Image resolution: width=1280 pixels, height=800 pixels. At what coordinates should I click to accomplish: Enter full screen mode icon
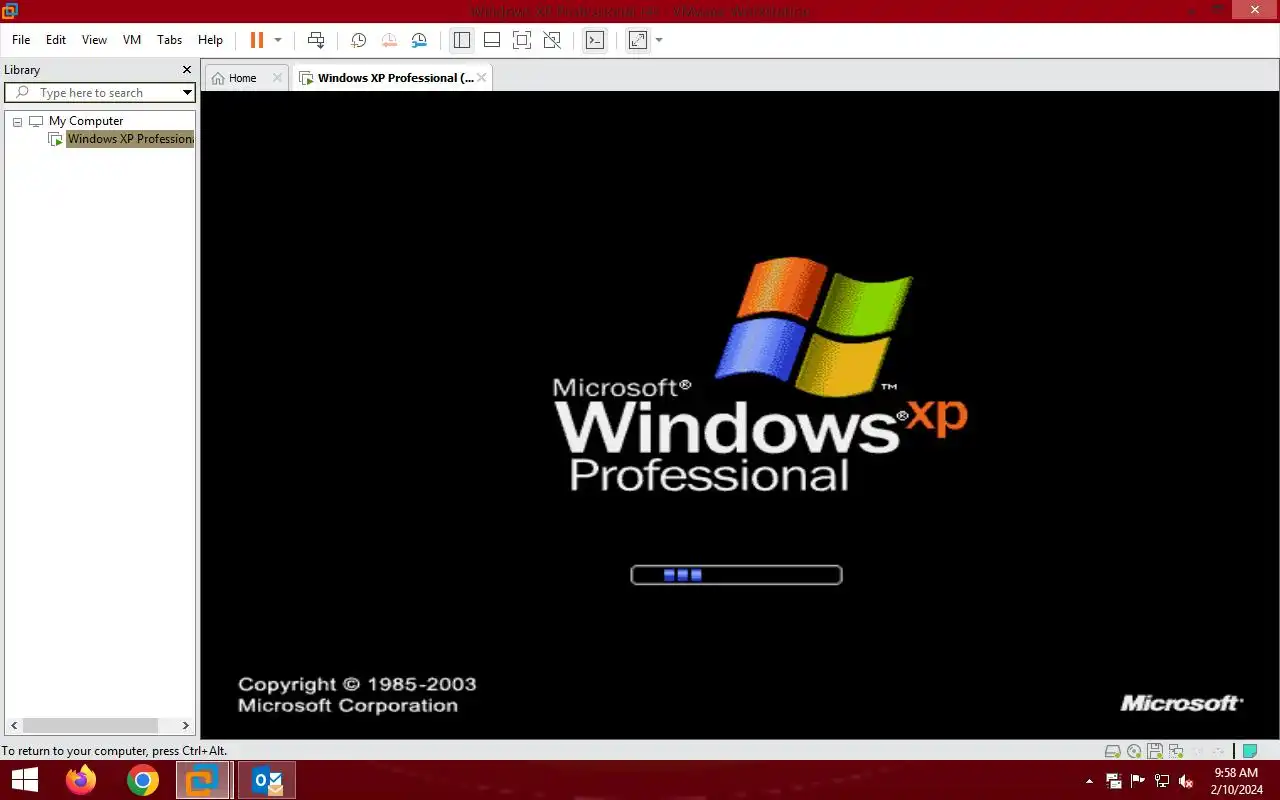coord(521,40)
